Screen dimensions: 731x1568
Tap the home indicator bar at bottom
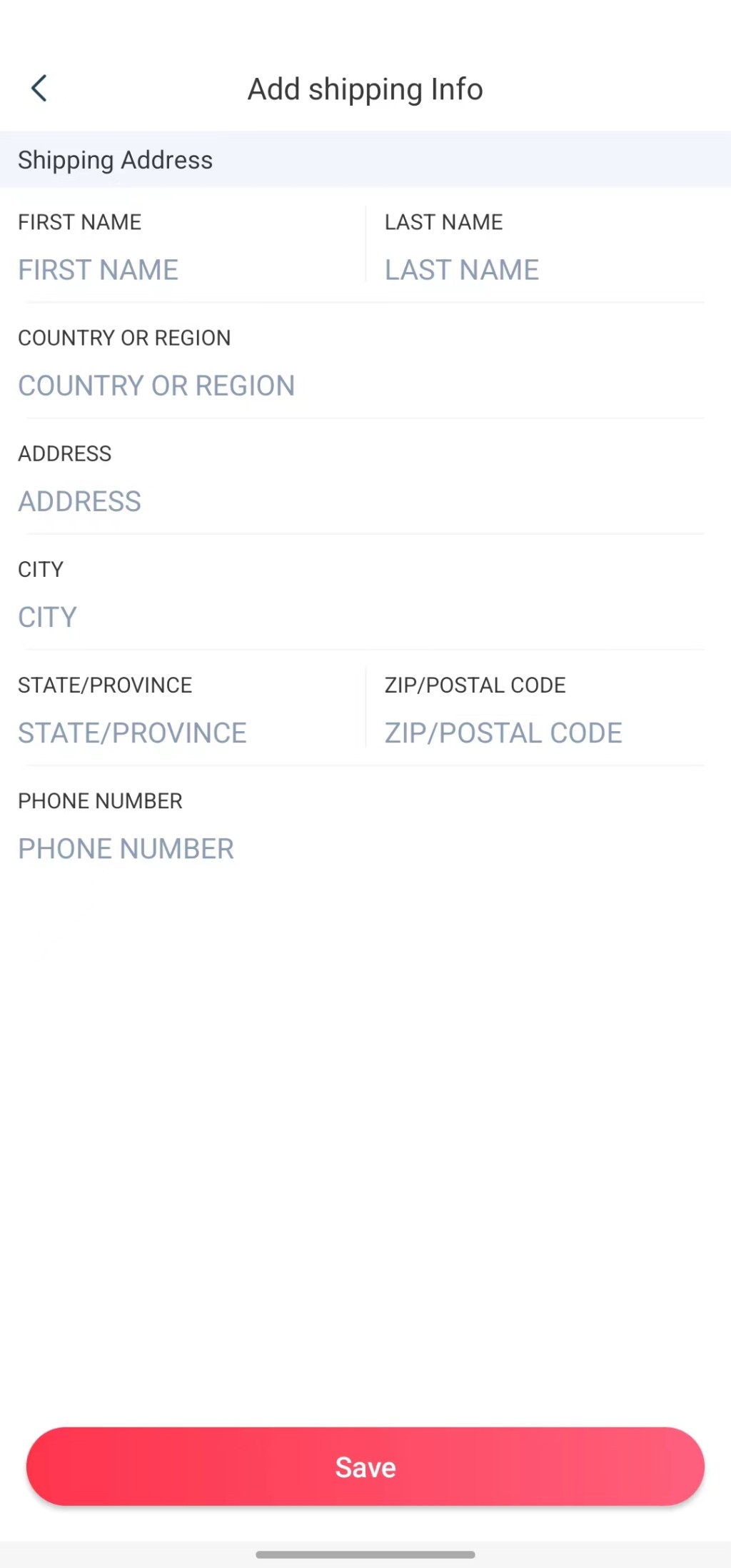365,1554
